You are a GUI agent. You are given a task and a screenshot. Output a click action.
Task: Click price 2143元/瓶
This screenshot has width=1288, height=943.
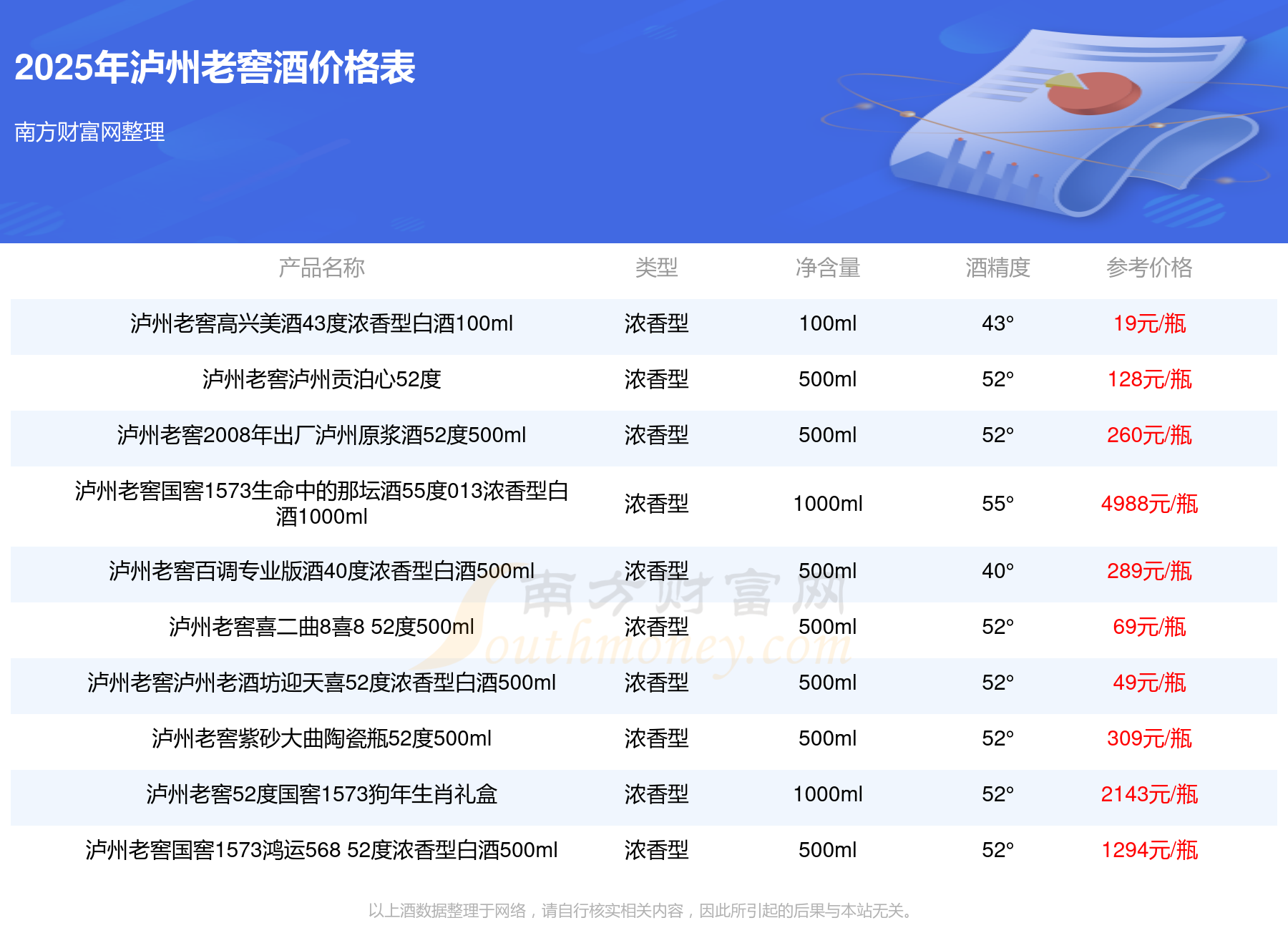coord(1149,794)
